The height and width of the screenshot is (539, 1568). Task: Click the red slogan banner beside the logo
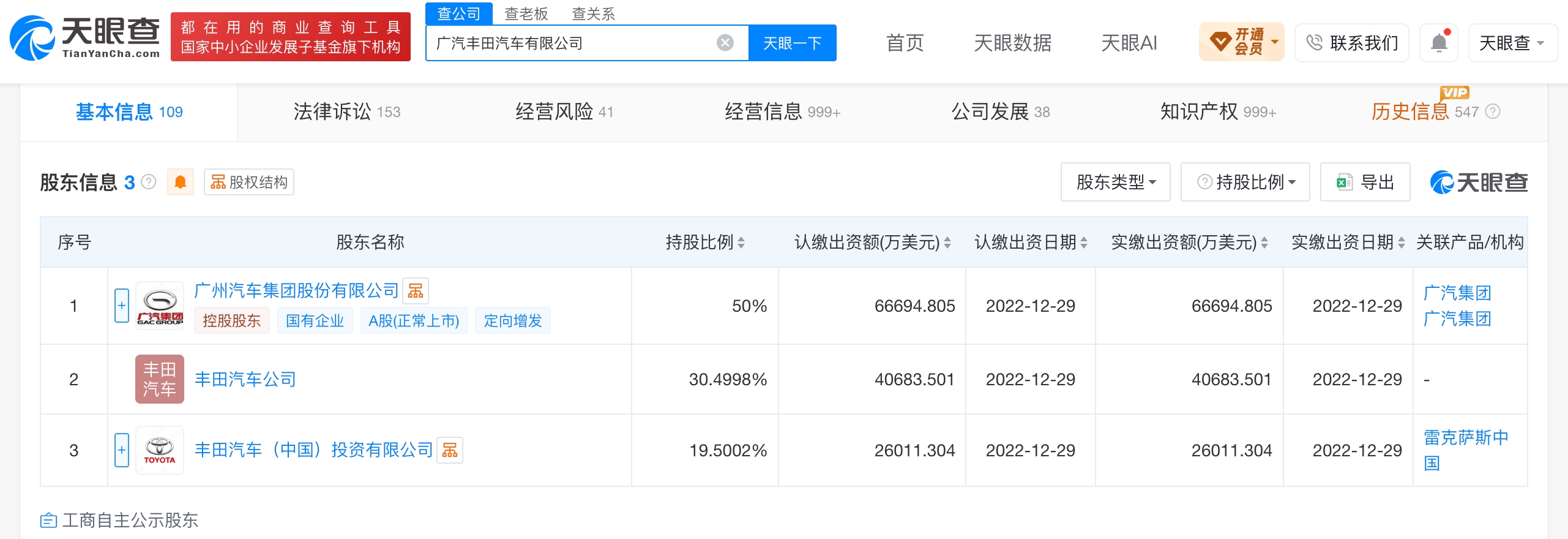click(x=291, y=37)
